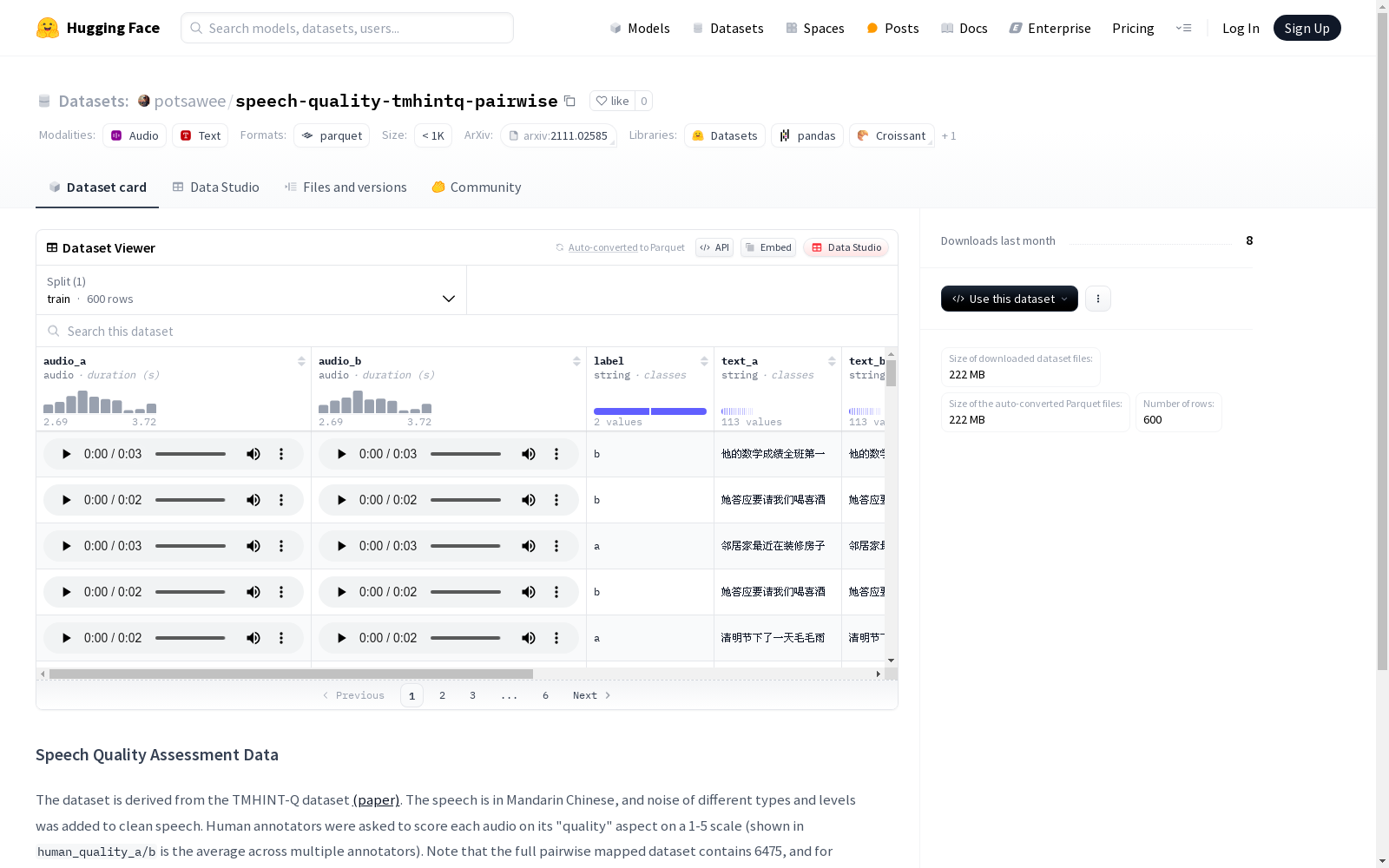
Task: Click the Log In link
Action: coord(1241,28)
